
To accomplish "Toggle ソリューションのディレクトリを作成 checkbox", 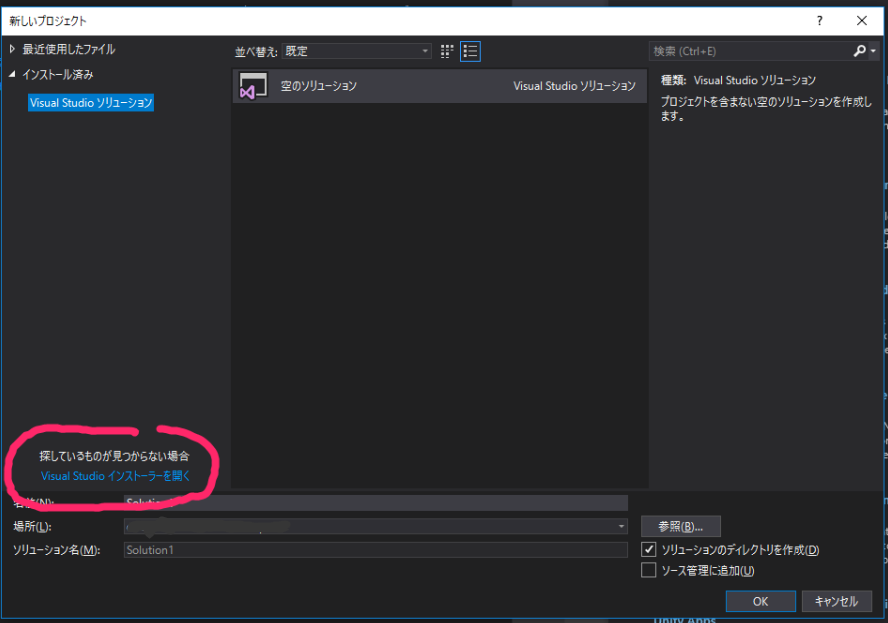I will tap(648, 549).
